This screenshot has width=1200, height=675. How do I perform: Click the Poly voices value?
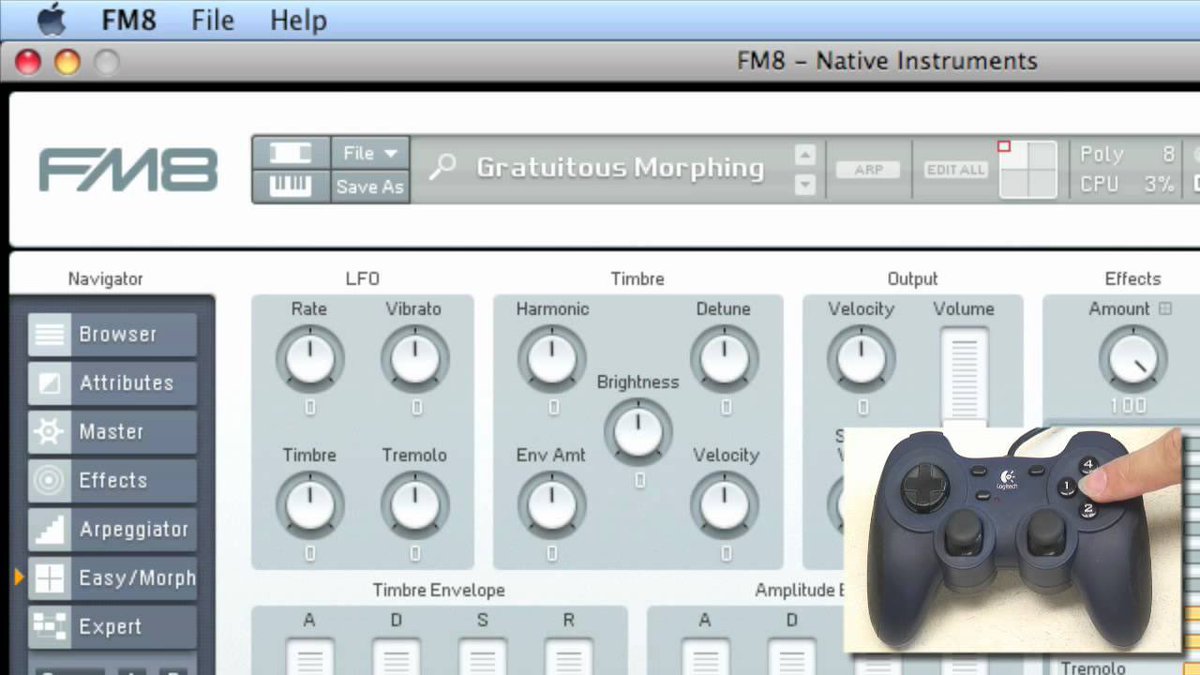tap(1167, 154)
